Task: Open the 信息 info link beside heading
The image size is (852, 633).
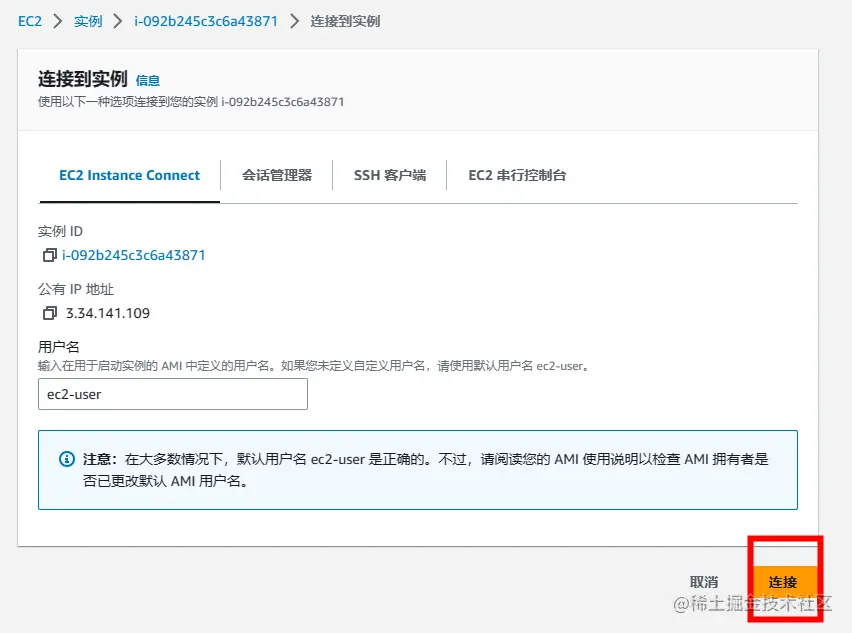Action: pyautogui.click(x=148, y=81)
